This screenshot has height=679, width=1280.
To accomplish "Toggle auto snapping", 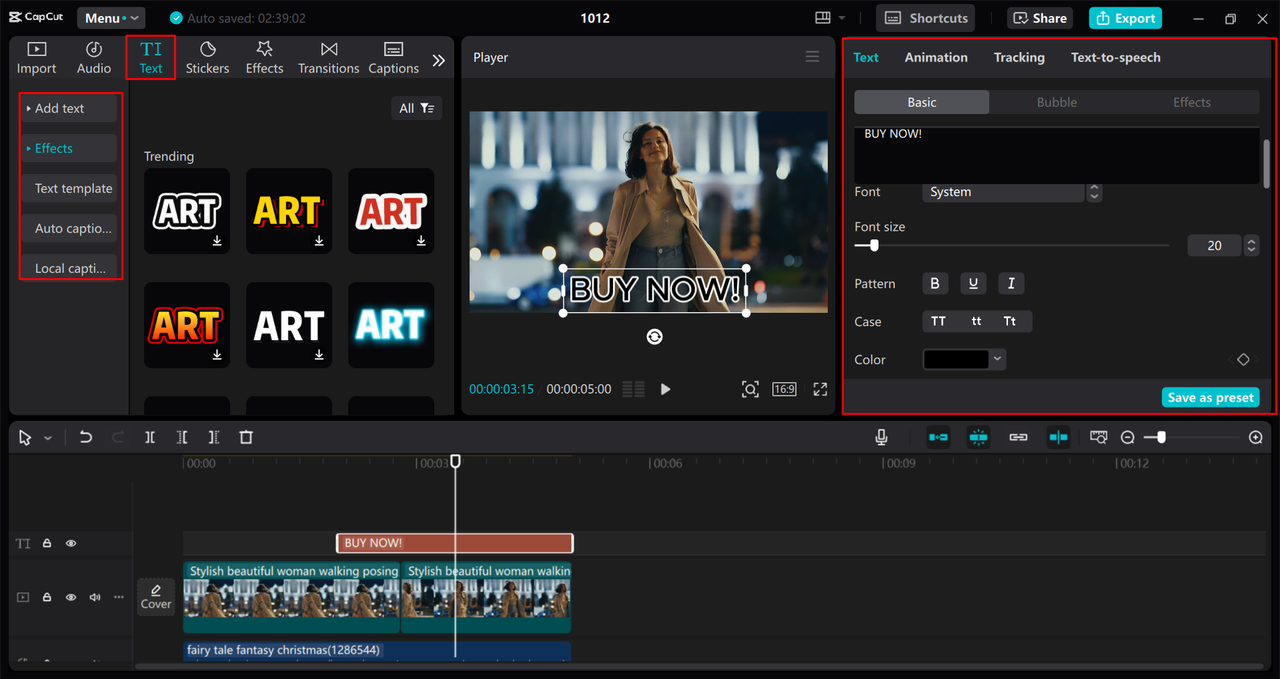I will [x=978, y=437].
